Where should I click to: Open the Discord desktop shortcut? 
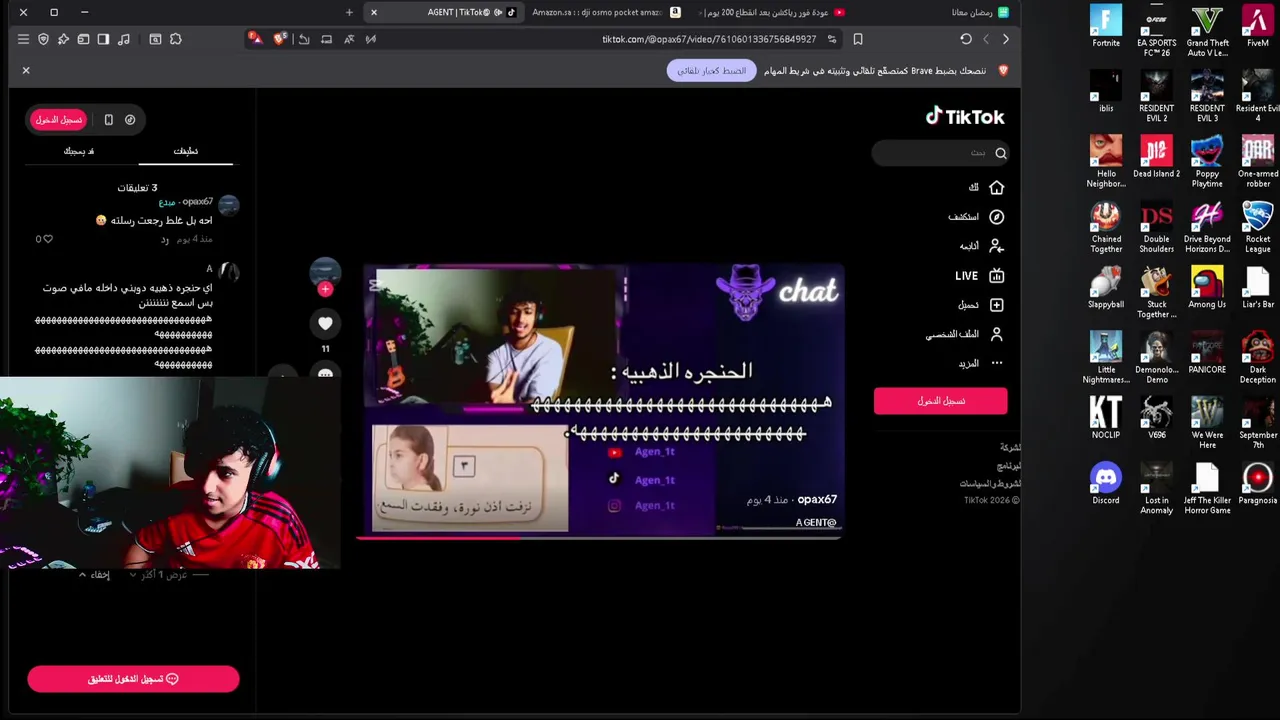coord(1106,484)
